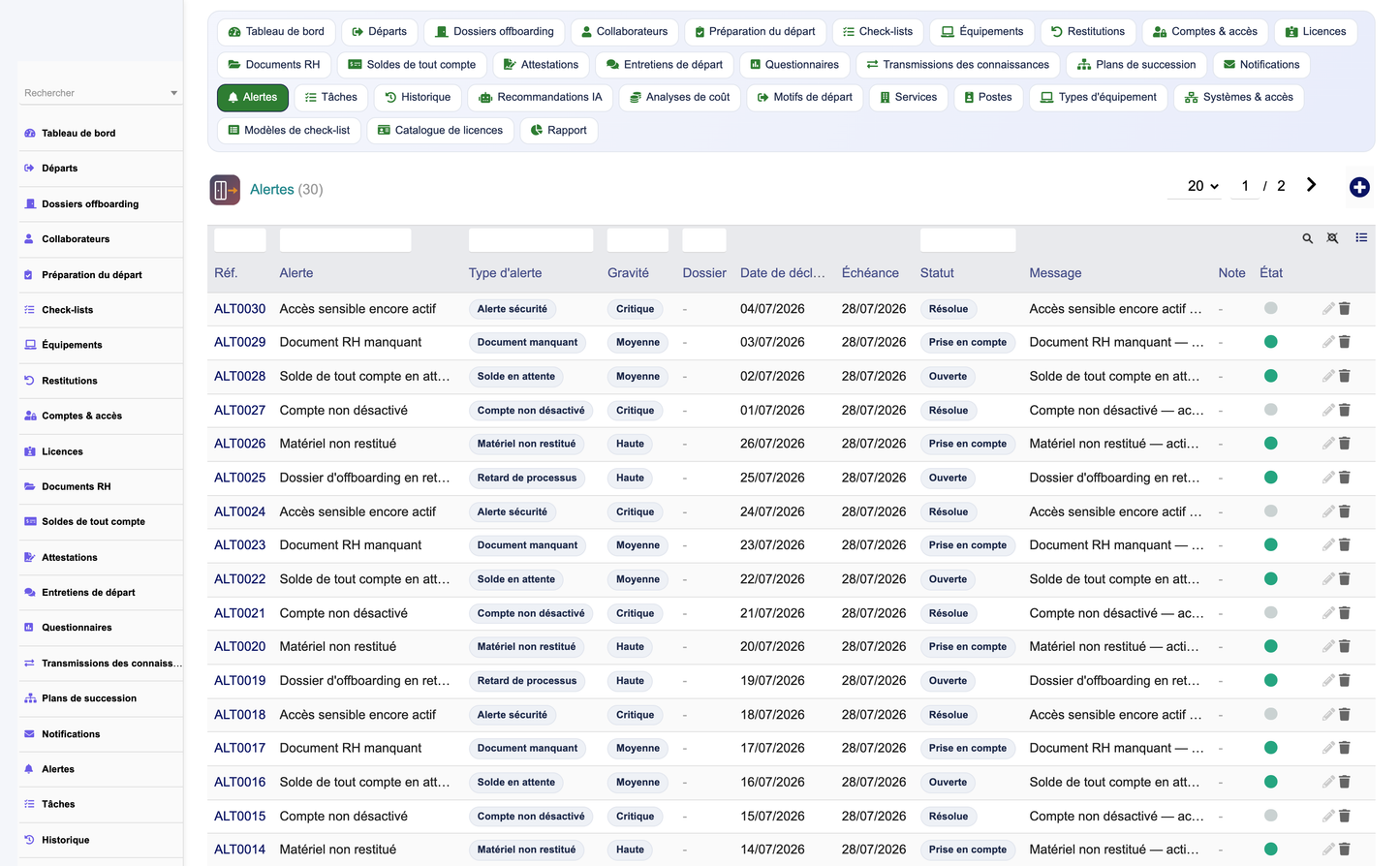This screenshot has width=1400, height=866.
Task: Open the column list view icon
Action: (1361, 237)
